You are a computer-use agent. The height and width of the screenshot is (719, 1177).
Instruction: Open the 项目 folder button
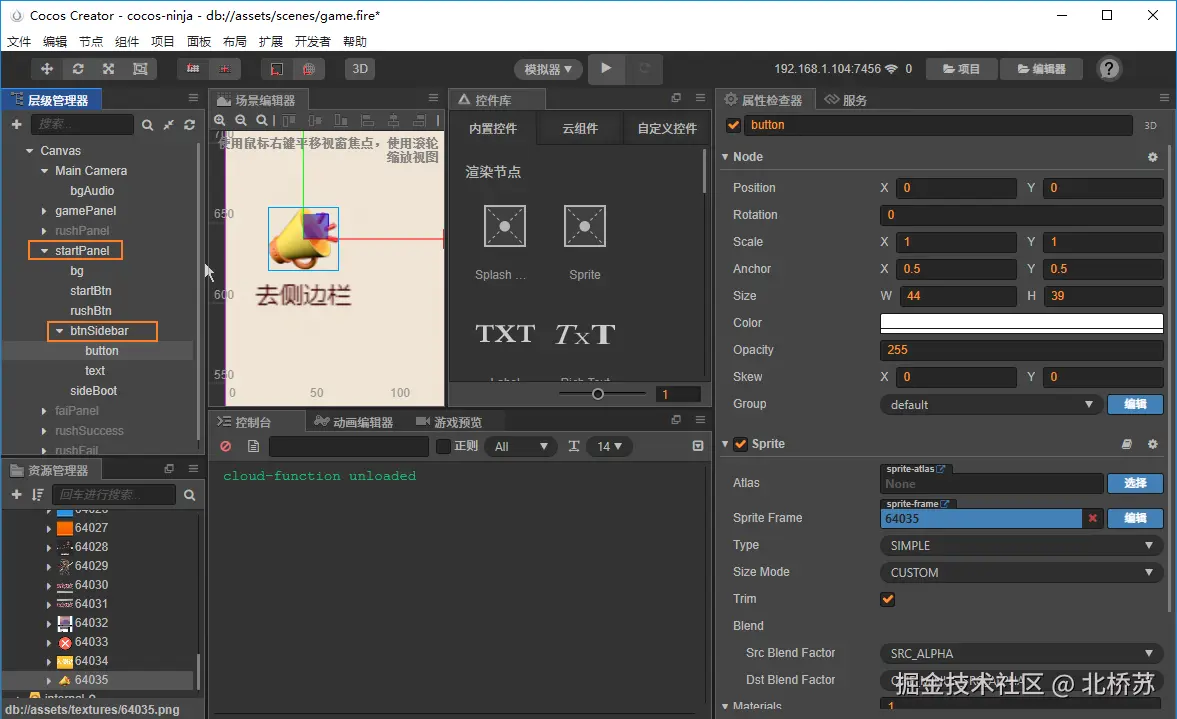point(962,69)
